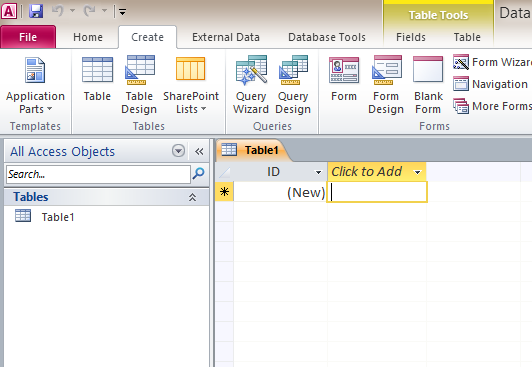Click the Undo arrow in the toolbar
The height and width of the screenshot is (367, 532).
57,11
